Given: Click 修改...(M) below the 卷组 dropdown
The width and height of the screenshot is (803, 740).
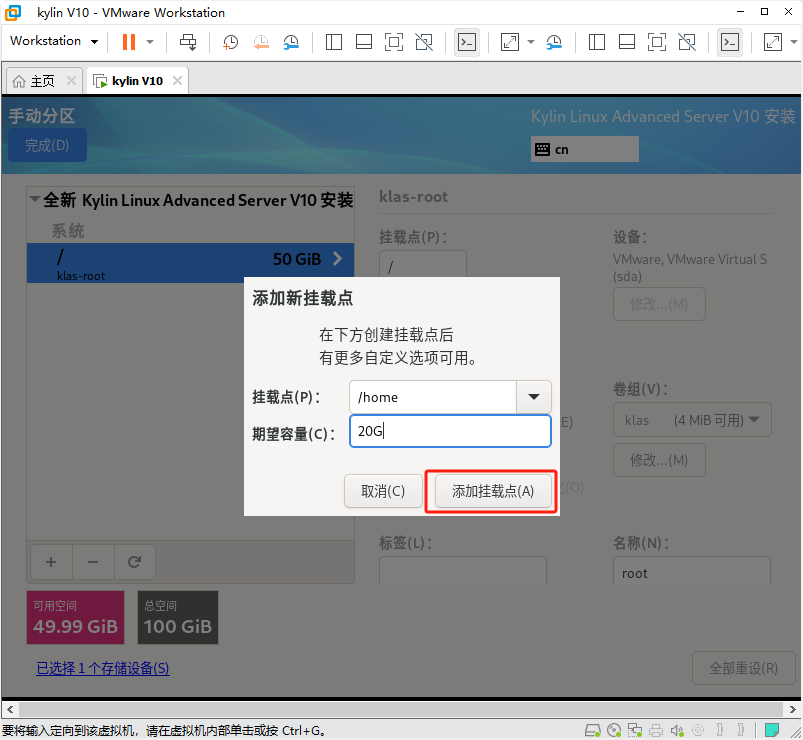Looking at the screenshot, I should pos(659,460).
